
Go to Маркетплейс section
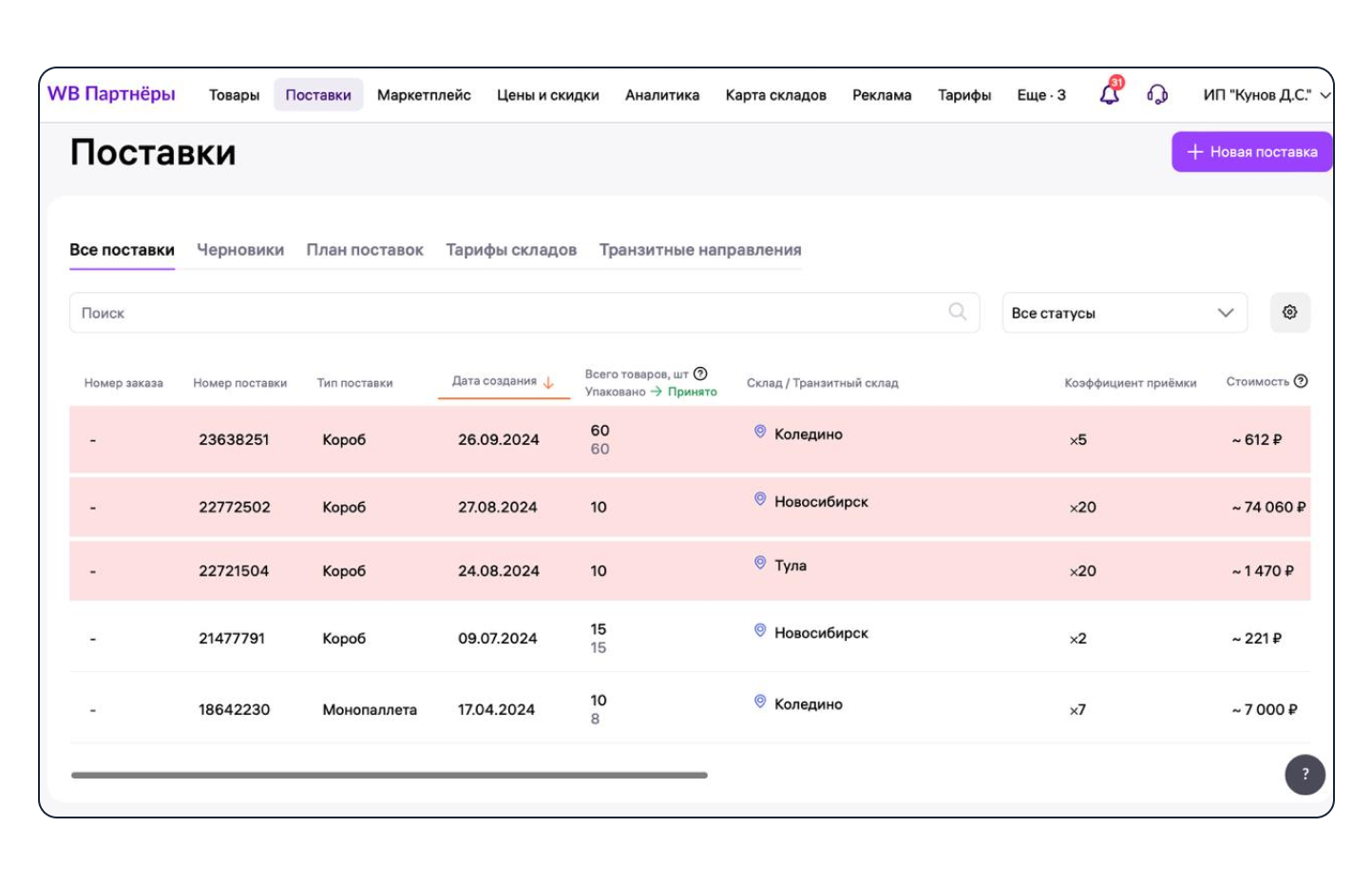pyautogui.click(x=424, y=95)
